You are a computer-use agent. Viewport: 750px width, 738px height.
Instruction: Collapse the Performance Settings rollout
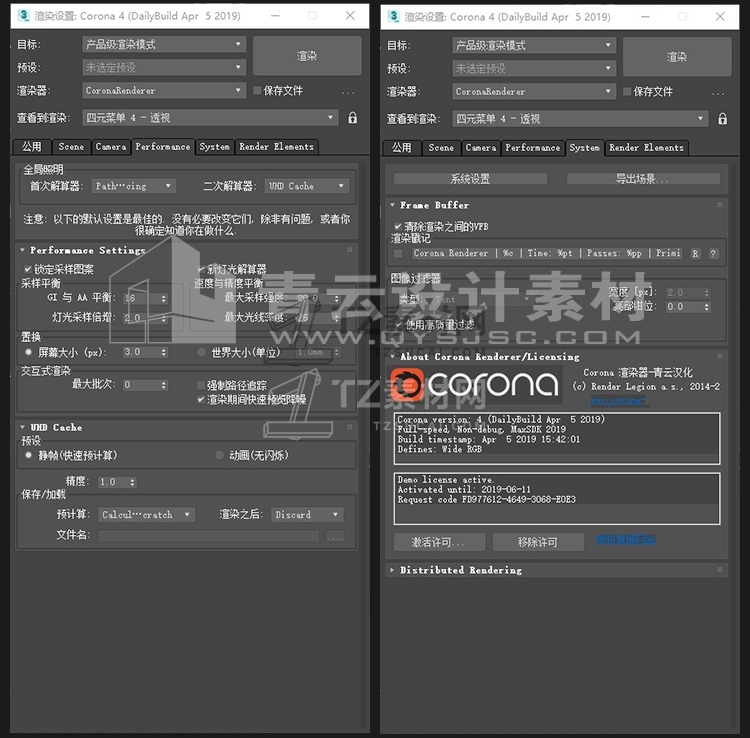[x=22, y=250]
